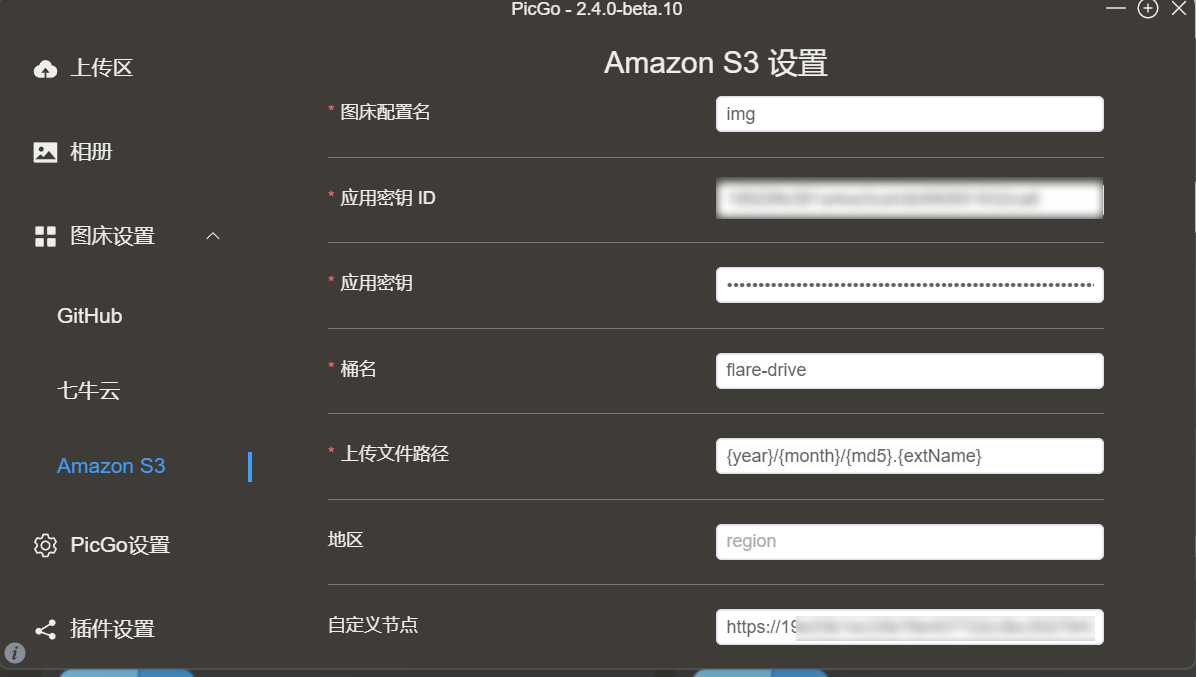The image size is (1196, 677).
Task: Click the PicGo settings gear icon
Action: coord(45,545)
